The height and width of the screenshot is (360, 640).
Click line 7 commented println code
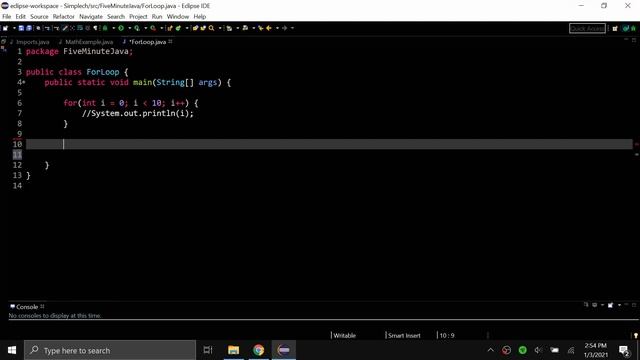pyautogui.click(x=138, y=113)
